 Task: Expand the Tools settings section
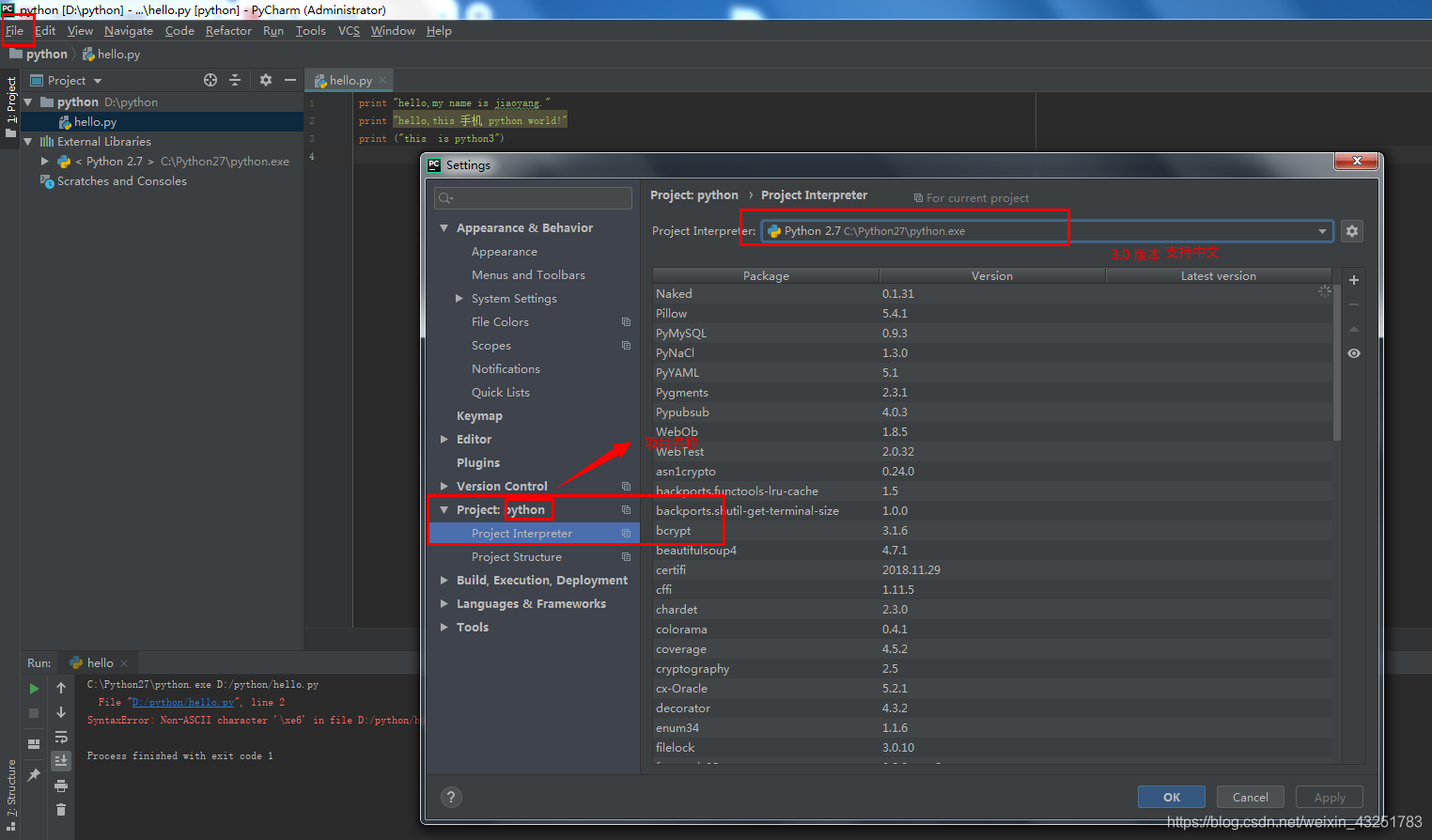444,628
